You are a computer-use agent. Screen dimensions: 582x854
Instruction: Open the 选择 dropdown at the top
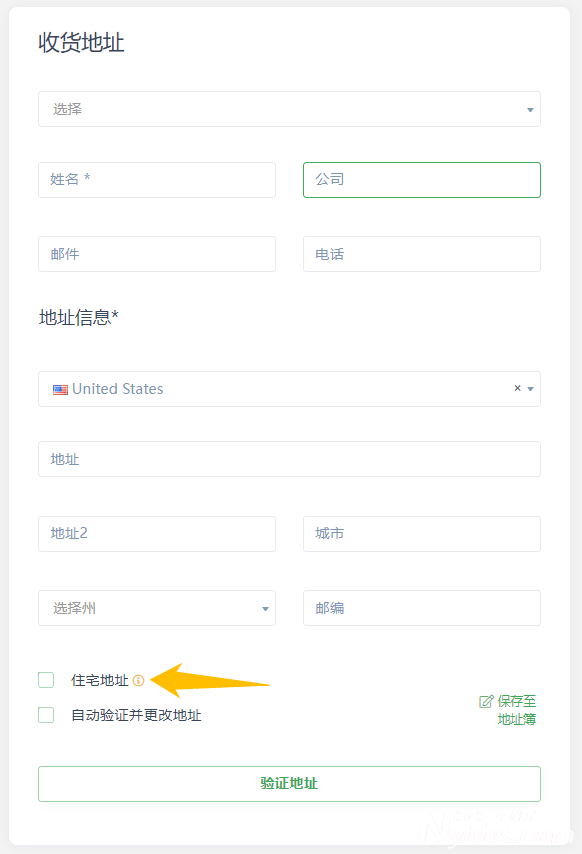(x=289, y=109)
